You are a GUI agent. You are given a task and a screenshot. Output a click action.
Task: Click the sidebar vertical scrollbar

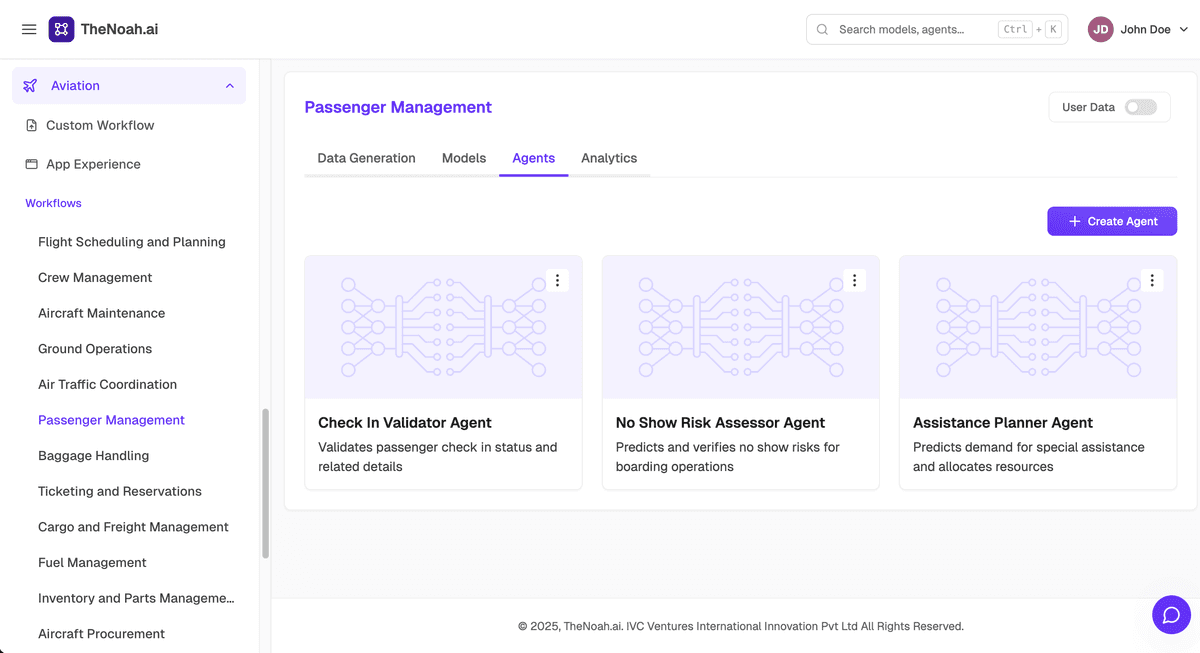click(265, 483)
